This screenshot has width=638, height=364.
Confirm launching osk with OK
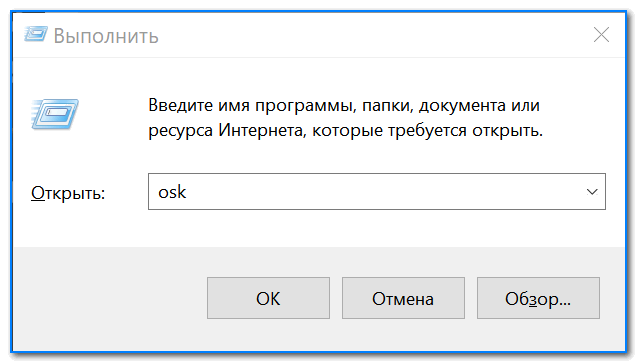(x=268, y=298)
